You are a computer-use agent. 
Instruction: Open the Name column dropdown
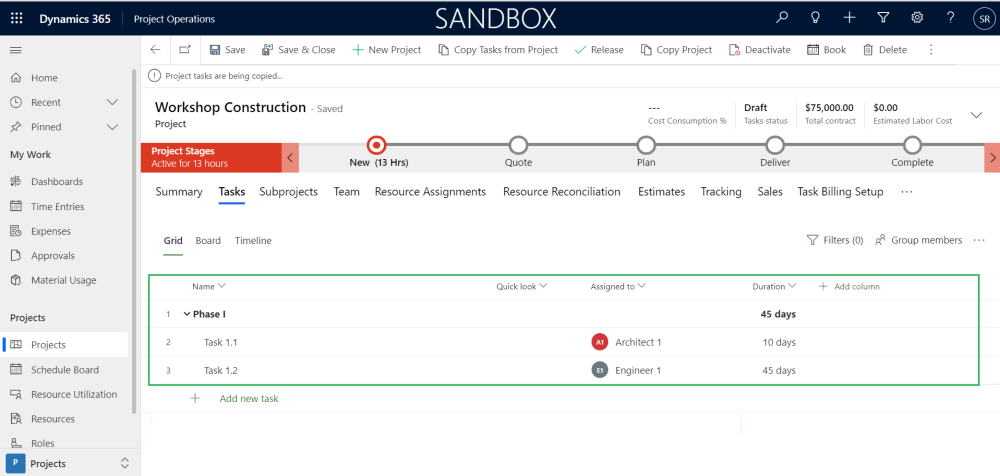222,286
